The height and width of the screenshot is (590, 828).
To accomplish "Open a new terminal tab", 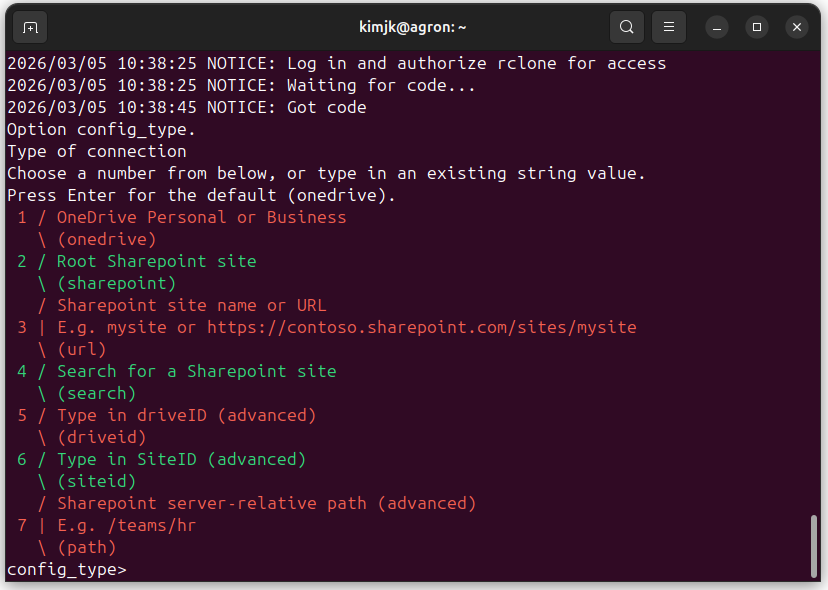I will pyautogui.click(x=30, y=27).
